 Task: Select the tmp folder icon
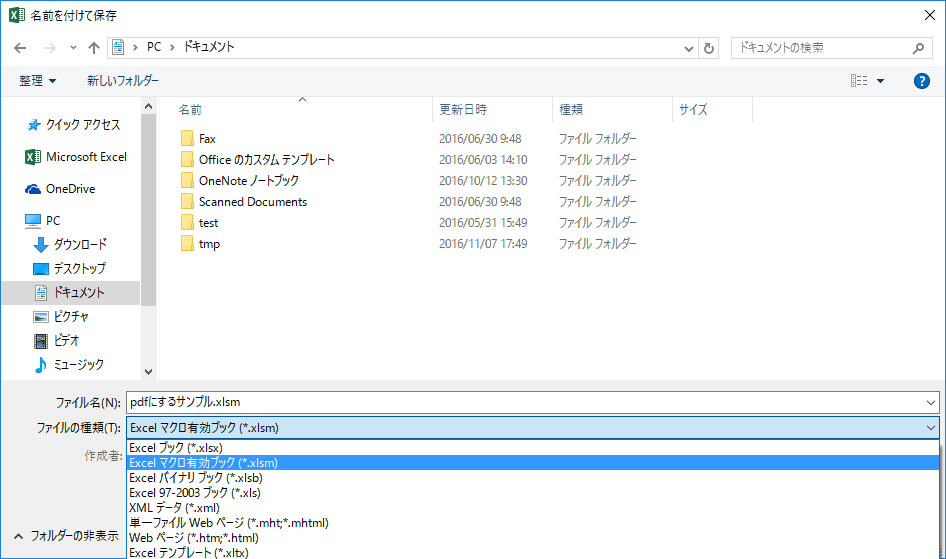187,244
